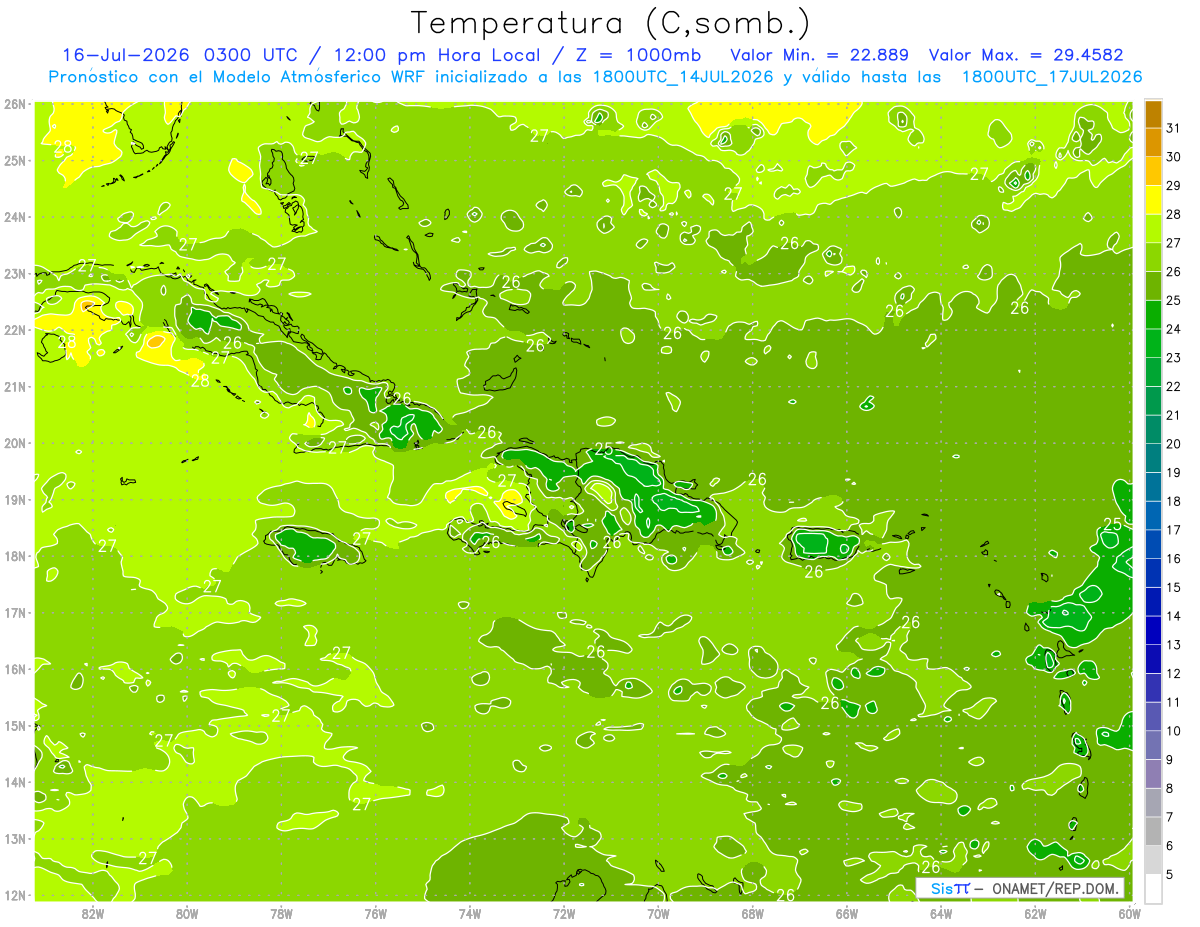Click the '17N' latitude axis label

pyautogui.click(x=15, y=613)
